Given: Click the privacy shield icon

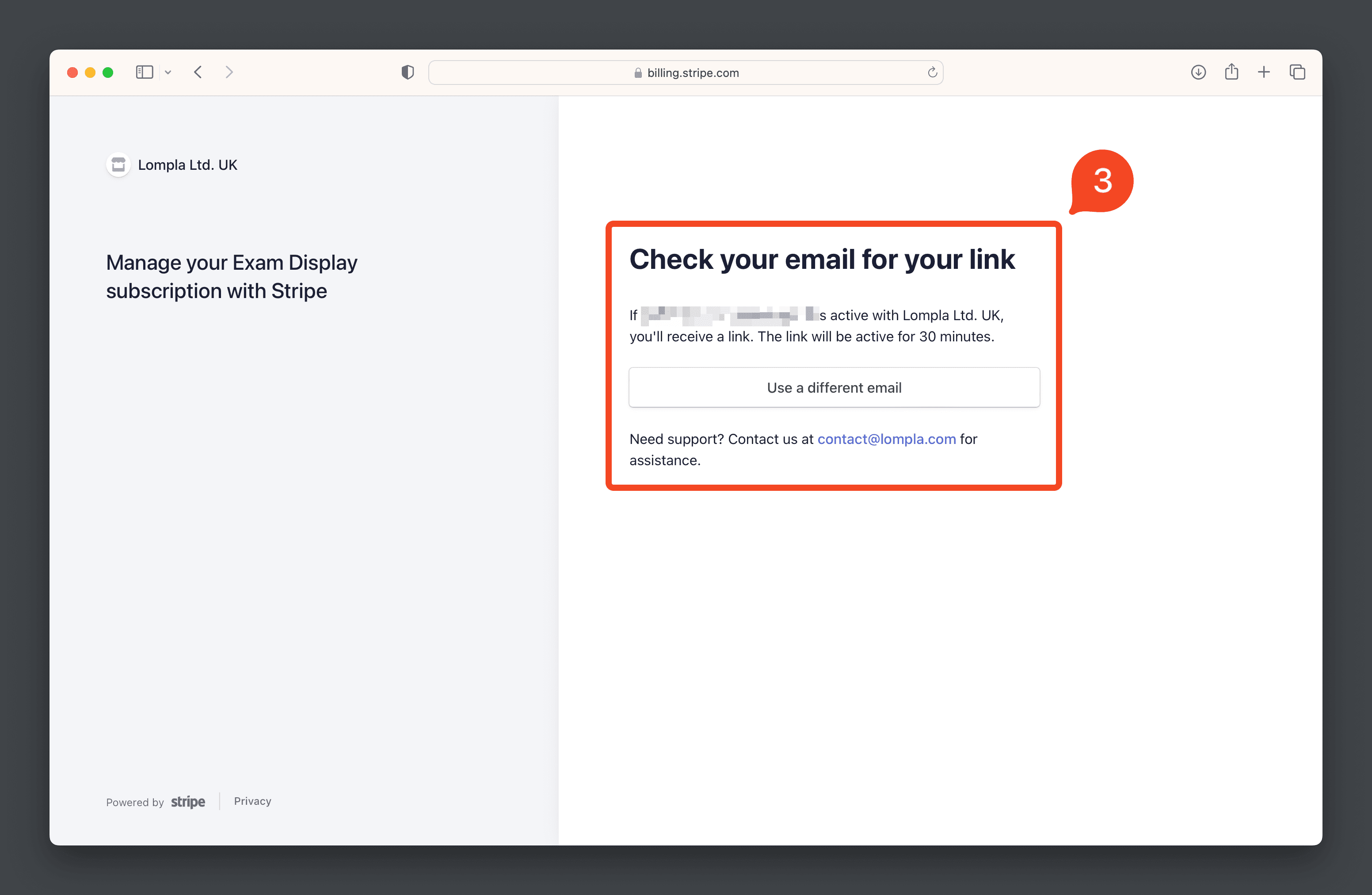Looking at the screenshot, I should [x=408, y=72].
